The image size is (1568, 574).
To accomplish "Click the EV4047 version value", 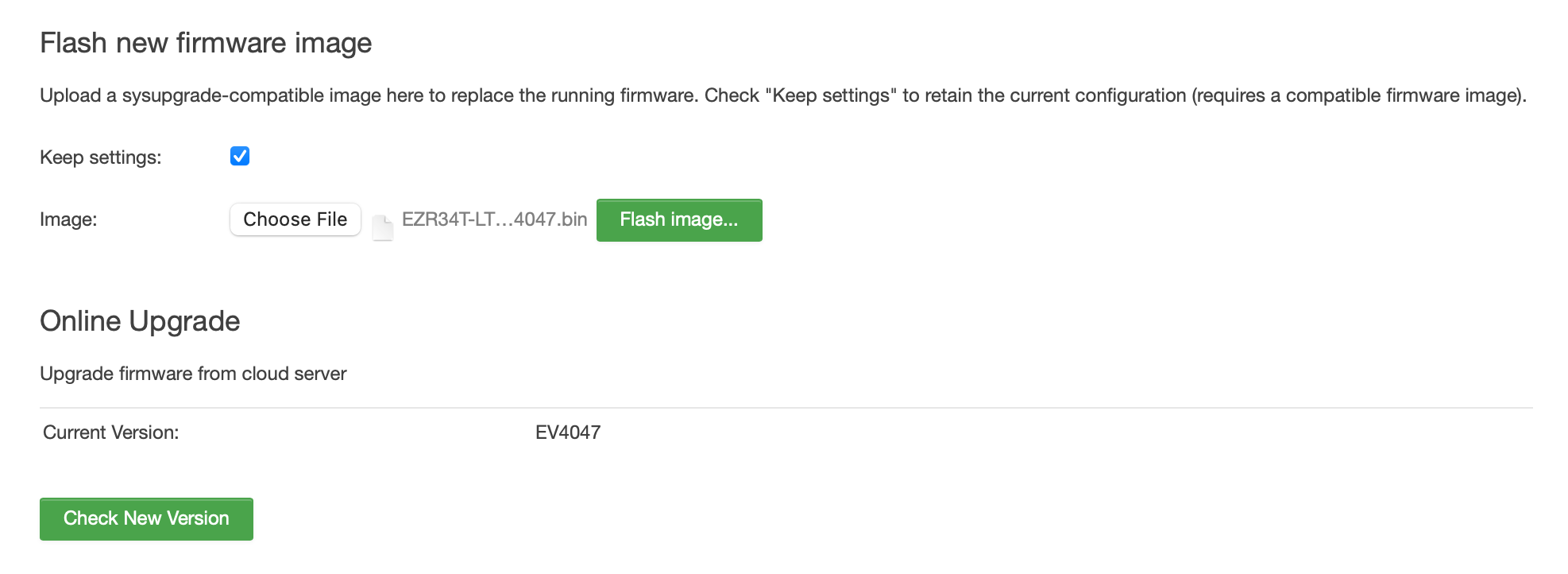I will [568, 432].
